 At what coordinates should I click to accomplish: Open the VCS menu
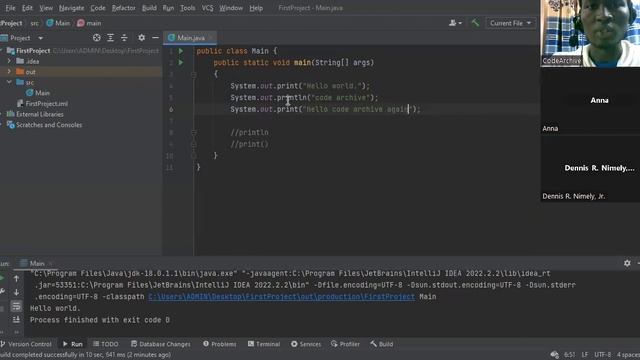pyautogui.click(x=207, y=8)
